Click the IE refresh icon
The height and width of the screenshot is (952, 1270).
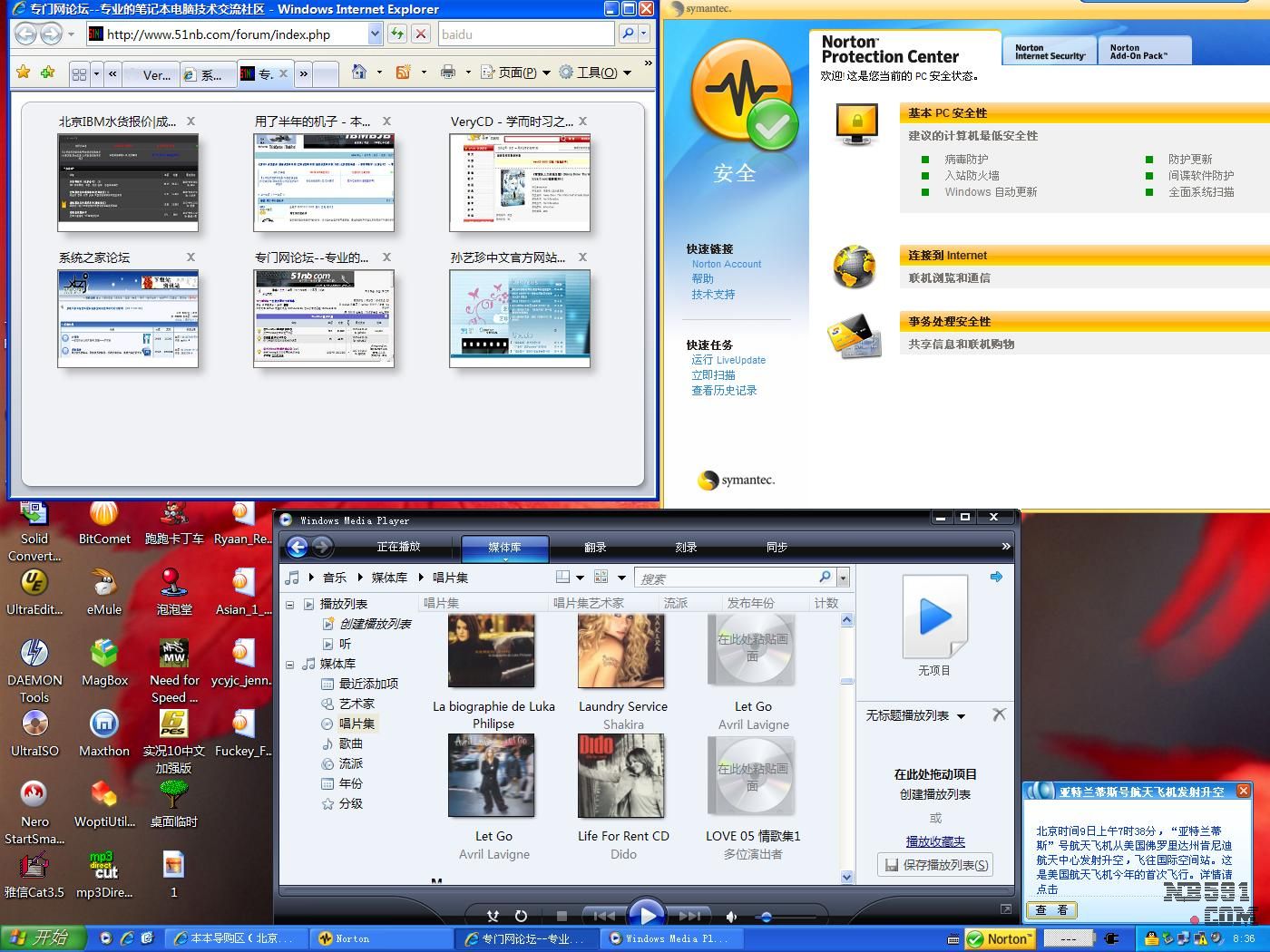(397, 34)
